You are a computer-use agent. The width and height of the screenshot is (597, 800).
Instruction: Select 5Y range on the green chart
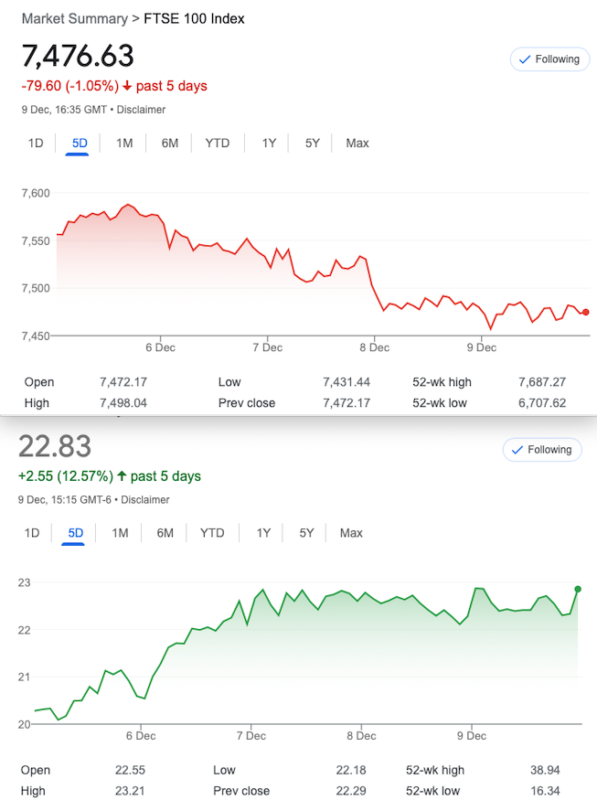[306, 533]
